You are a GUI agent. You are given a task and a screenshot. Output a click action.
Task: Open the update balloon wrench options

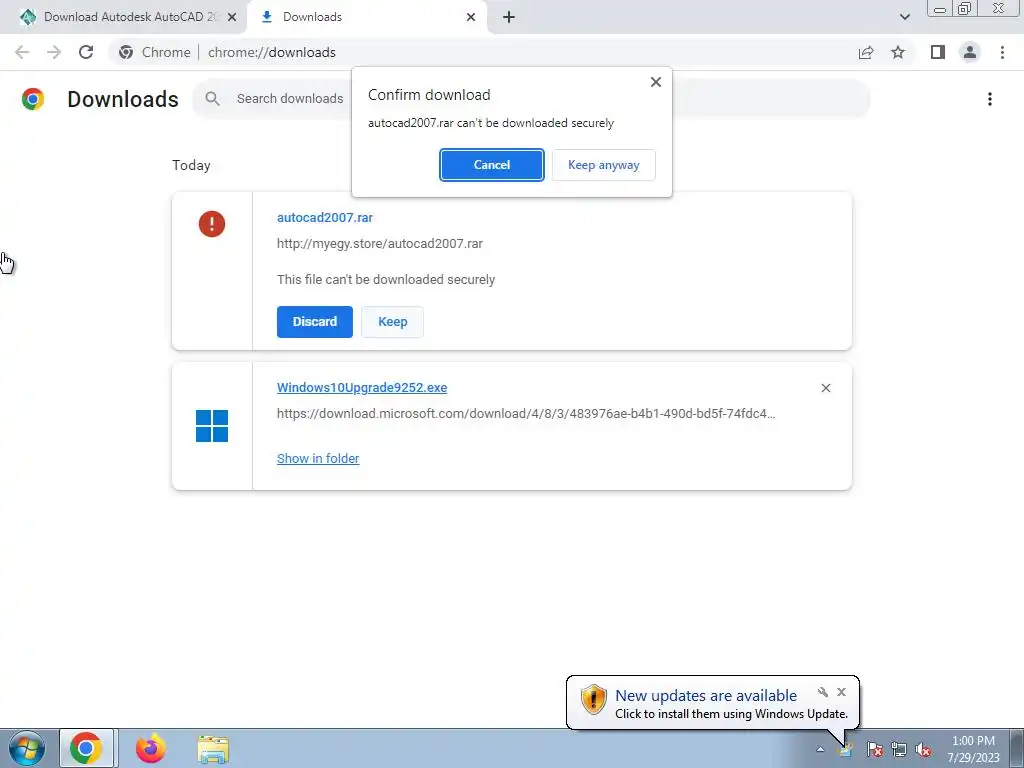pos(823,692)
